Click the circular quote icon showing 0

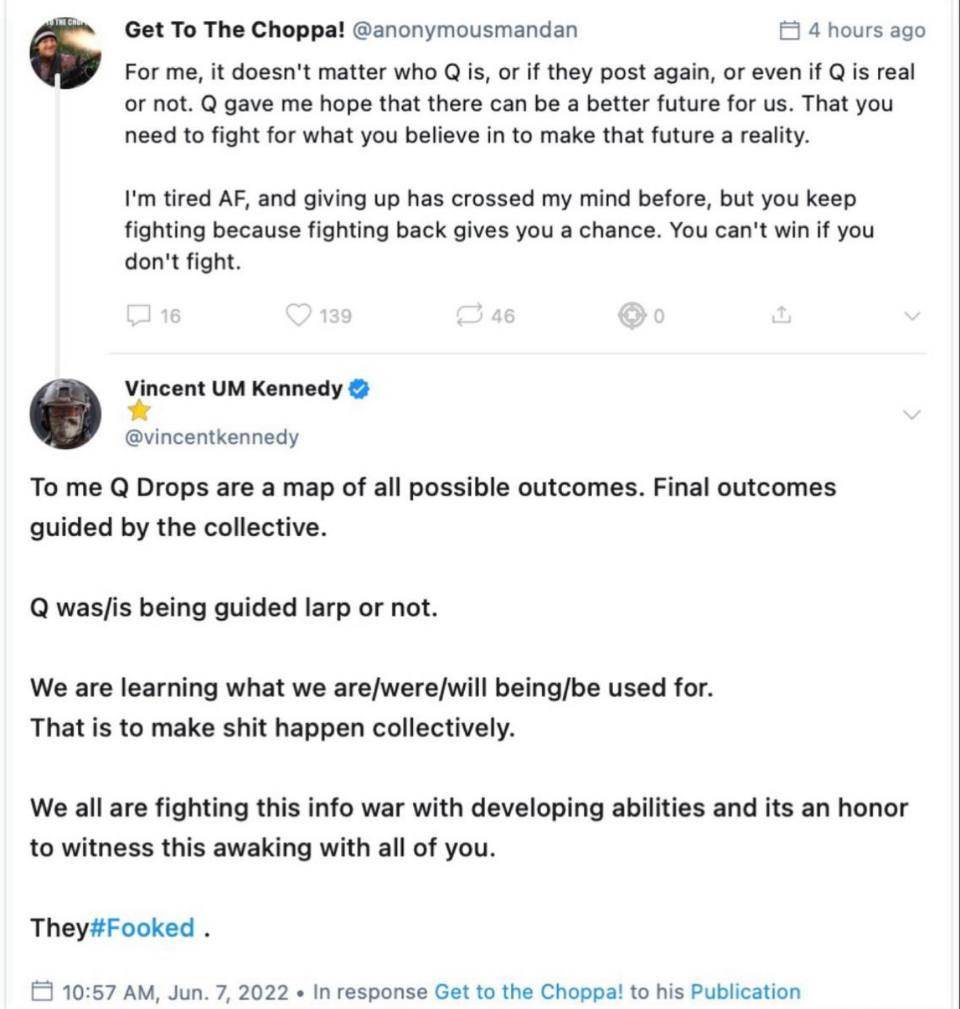tap(630, 316)
